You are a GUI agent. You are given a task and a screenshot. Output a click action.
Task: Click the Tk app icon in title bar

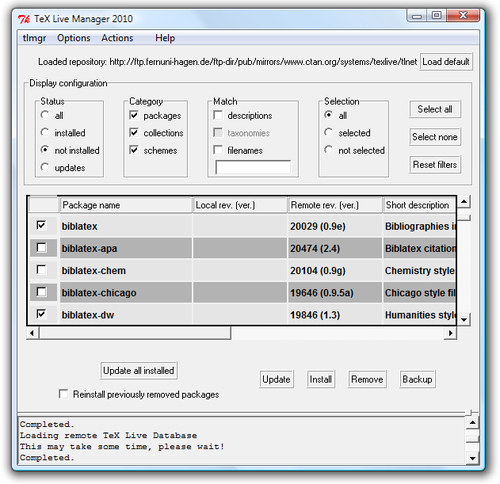pyautogui.click(x=24, y=19)
